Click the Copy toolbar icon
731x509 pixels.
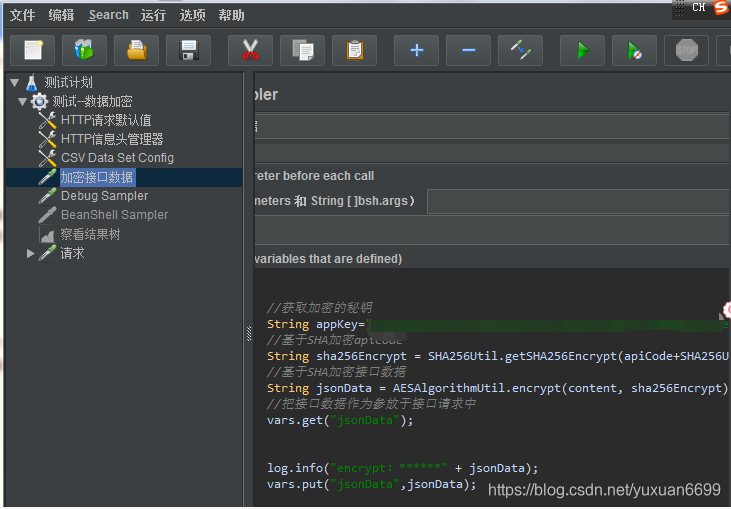pyautogui.click(x=303, y=50)
